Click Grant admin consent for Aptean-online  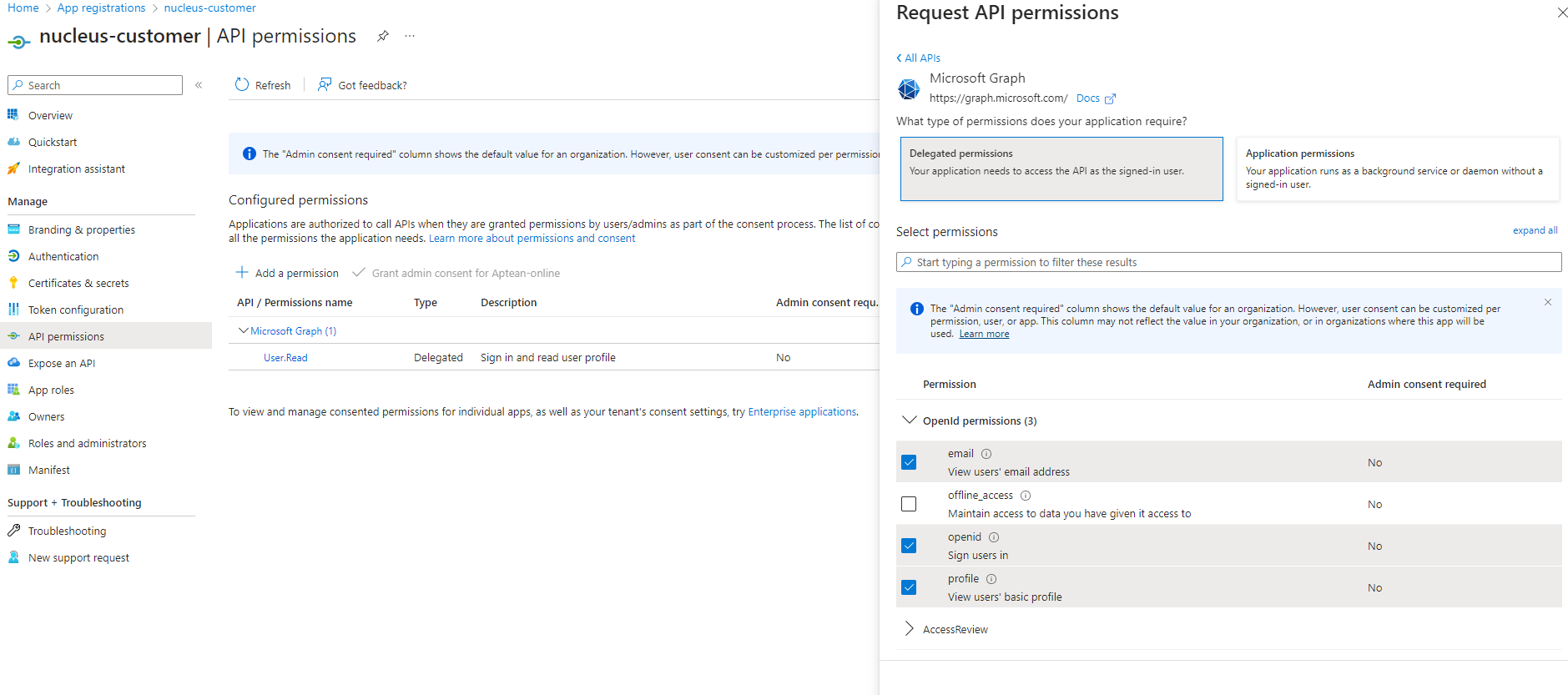456,273
